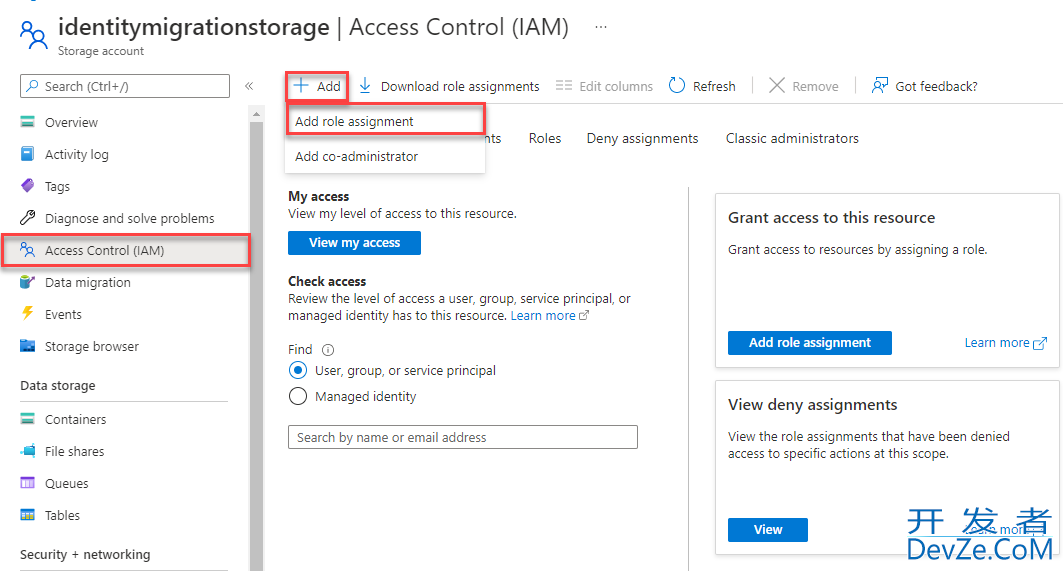Click the Download role assignments arrow icon
The image size is (1063, 571).
[x=365, y=85]
